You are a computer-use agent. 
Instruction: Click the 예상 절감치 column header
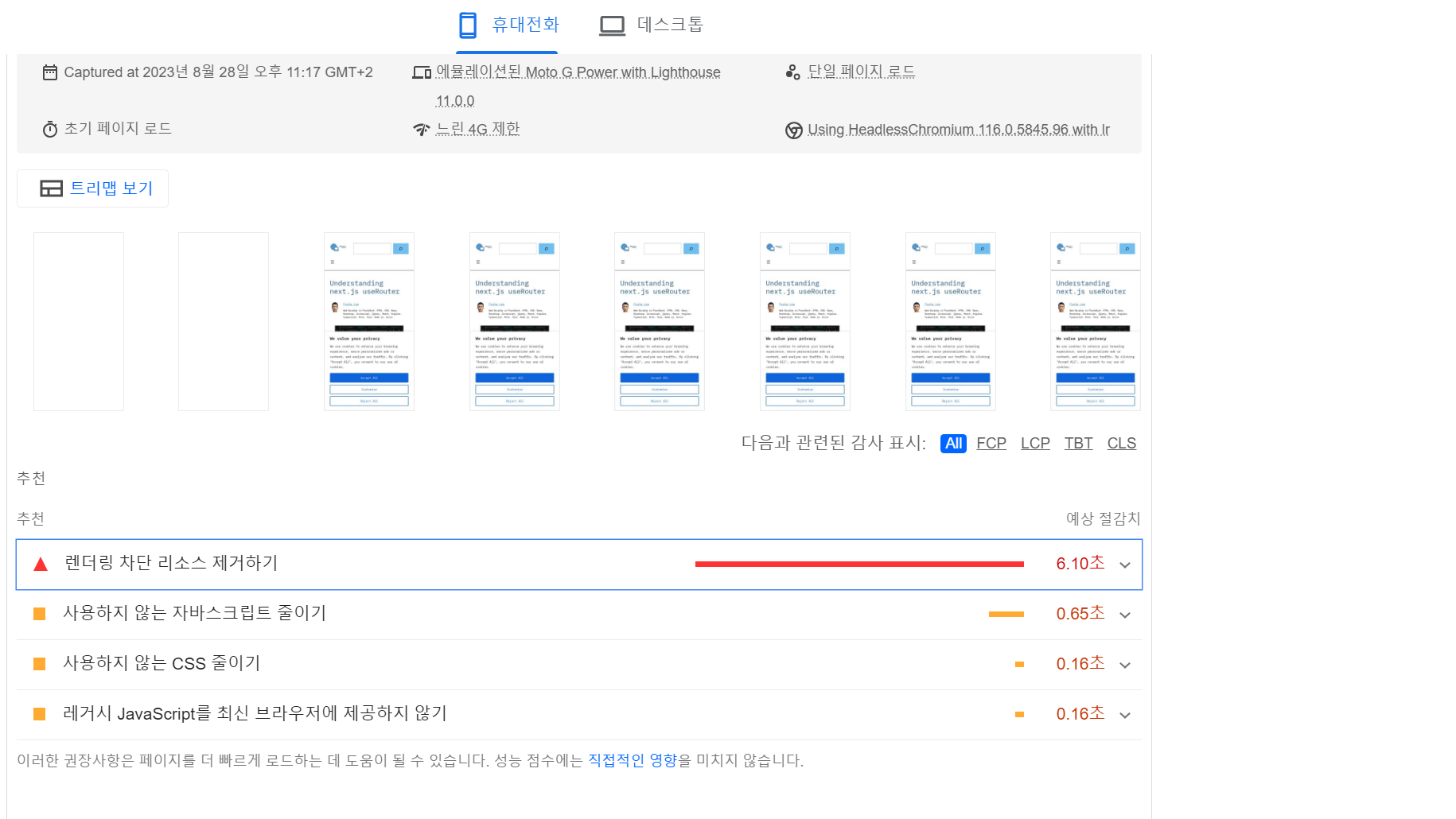[x=1104, y=518]
